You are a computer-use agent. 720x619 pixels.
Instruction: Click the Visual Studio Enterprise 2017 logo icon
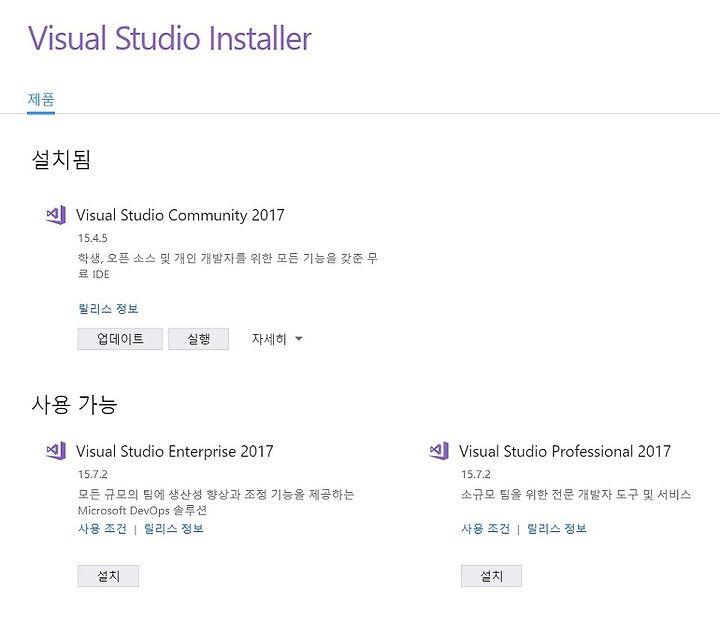pyautogui.click(x=56, y=450)
